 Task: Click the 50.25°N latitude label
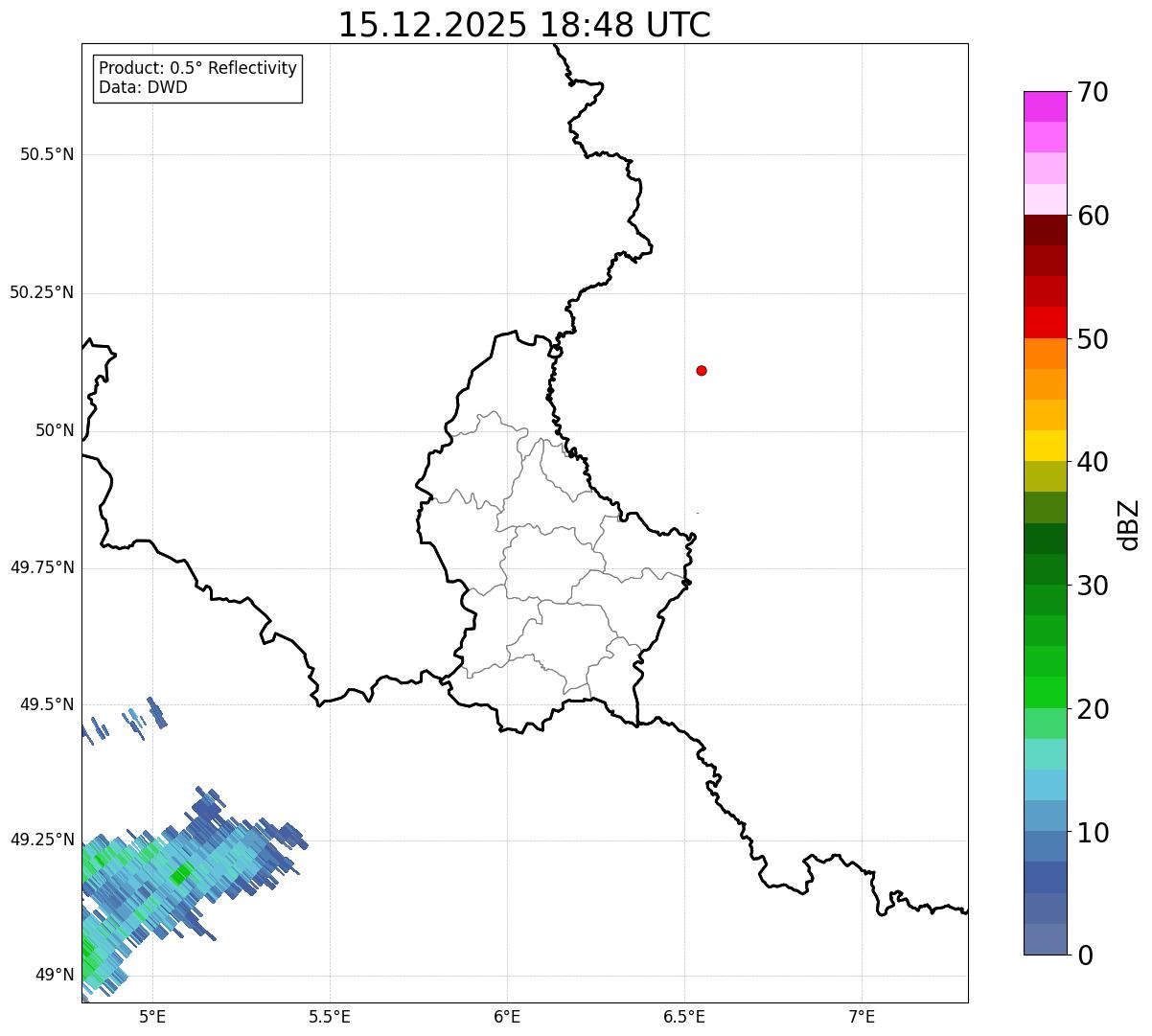coord(41,292)
